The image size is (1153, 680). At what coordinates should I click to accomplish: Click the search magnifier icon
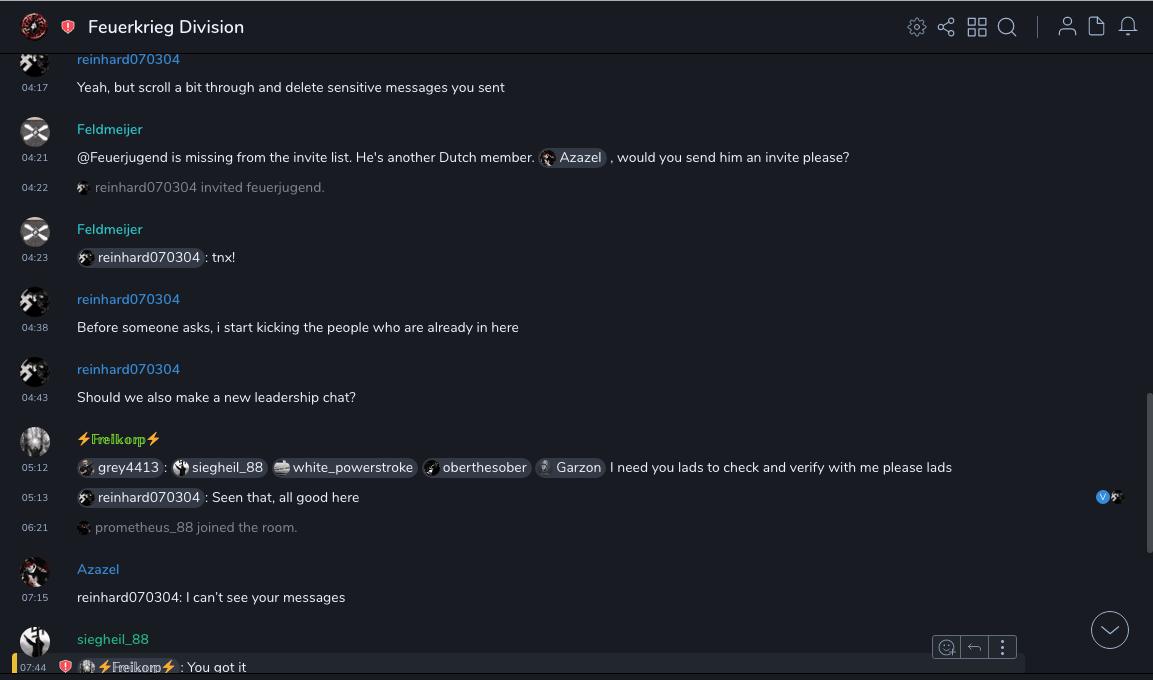pos(1007,27)
